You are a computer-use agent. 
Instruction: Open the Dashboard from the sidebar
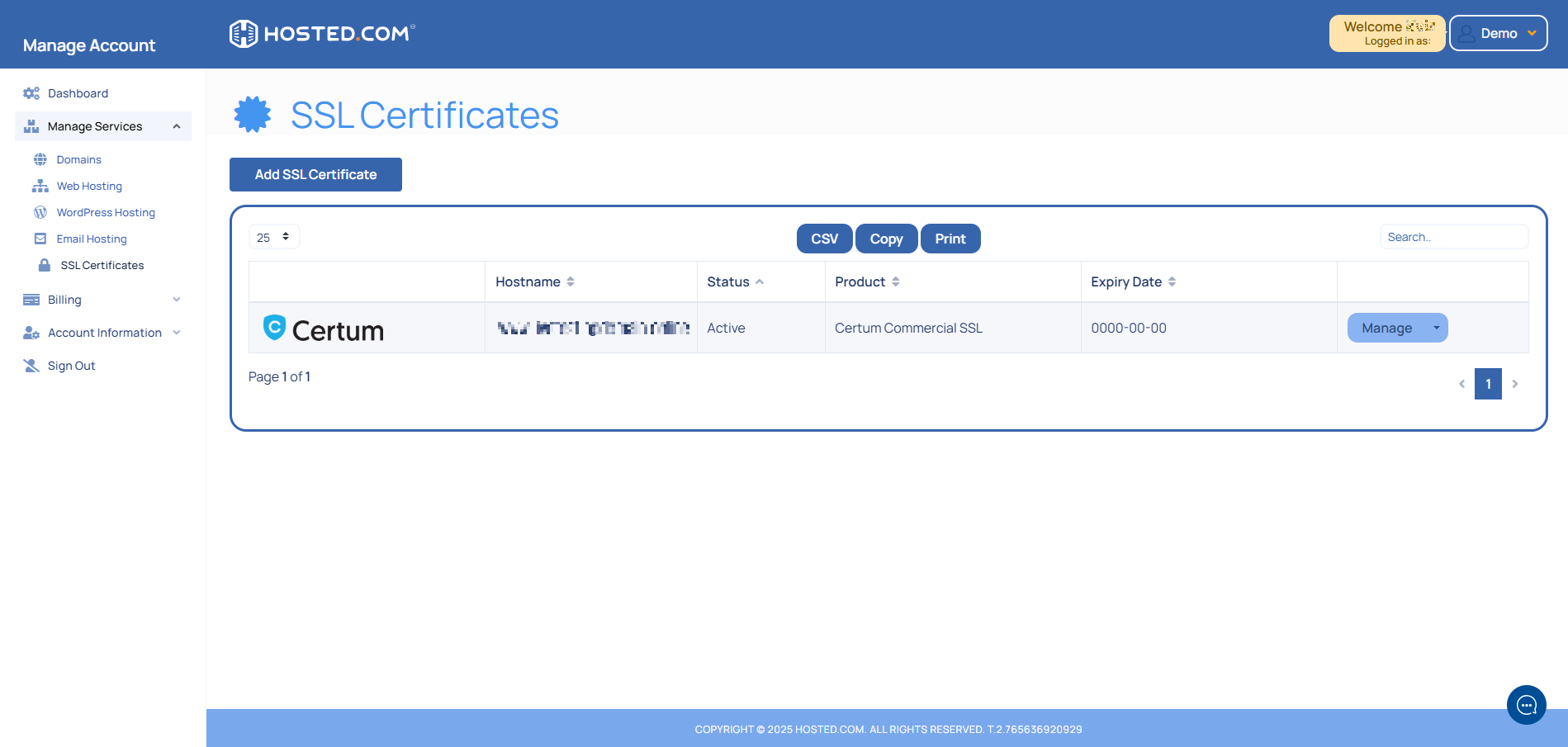click(78, 93)
